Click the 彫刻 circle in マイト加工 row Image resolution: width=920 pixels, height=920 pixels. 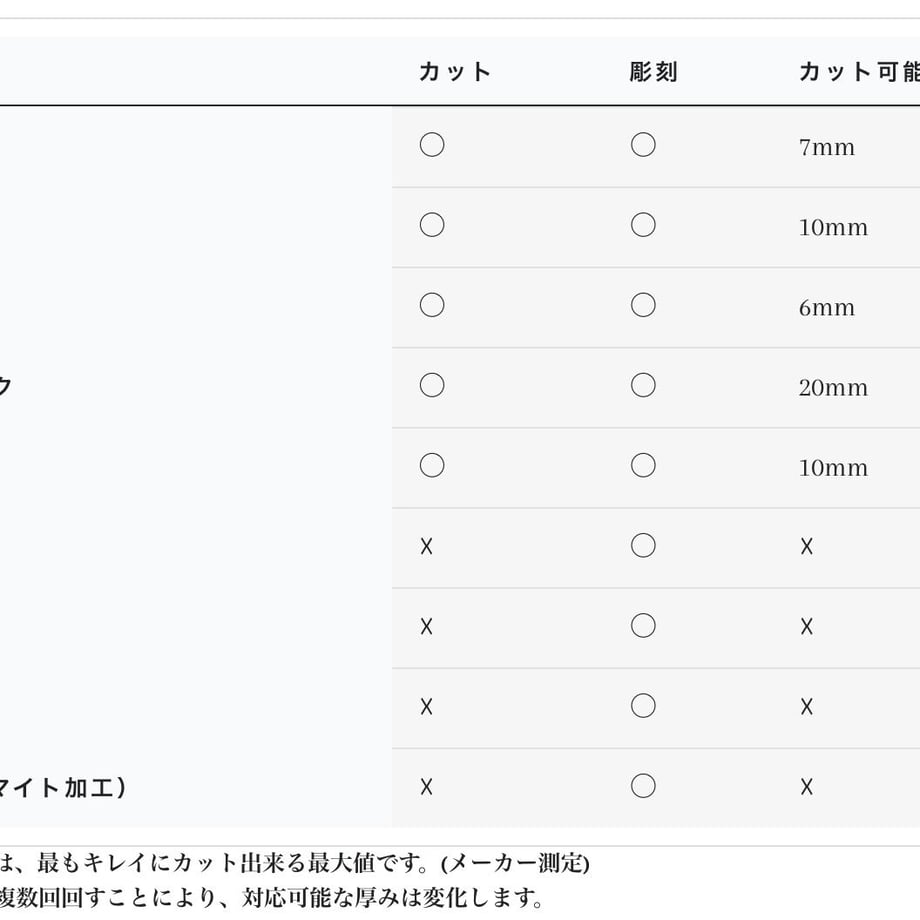pyautogui.click(x=643, y=786)
